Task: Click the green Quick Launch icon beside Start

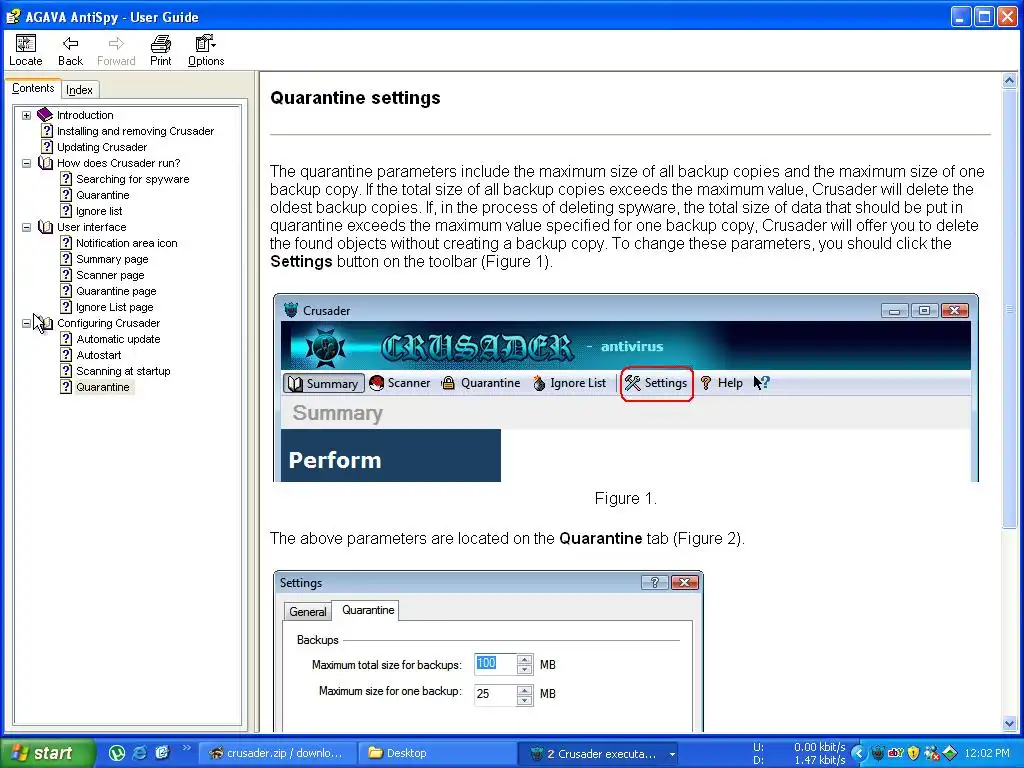Action: coord(117,753)
